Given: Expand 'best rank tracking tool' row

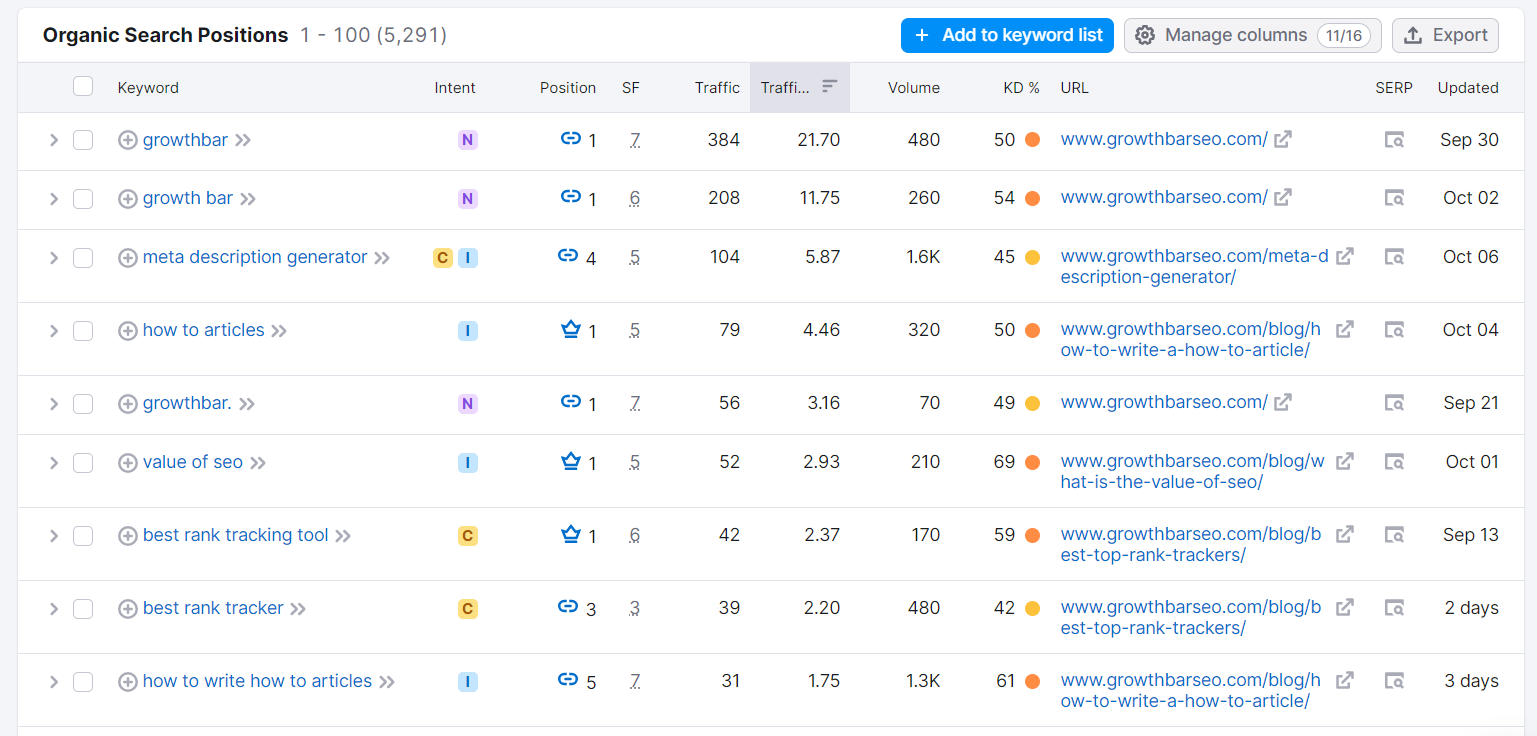Looking at the screenshot, I should (x=54, y=536).
